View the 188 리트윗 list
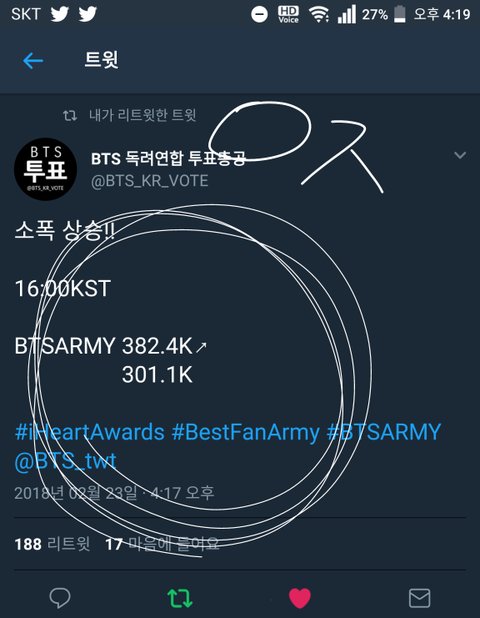This screenshot has height=618, width=480. [x=52, y=544]
